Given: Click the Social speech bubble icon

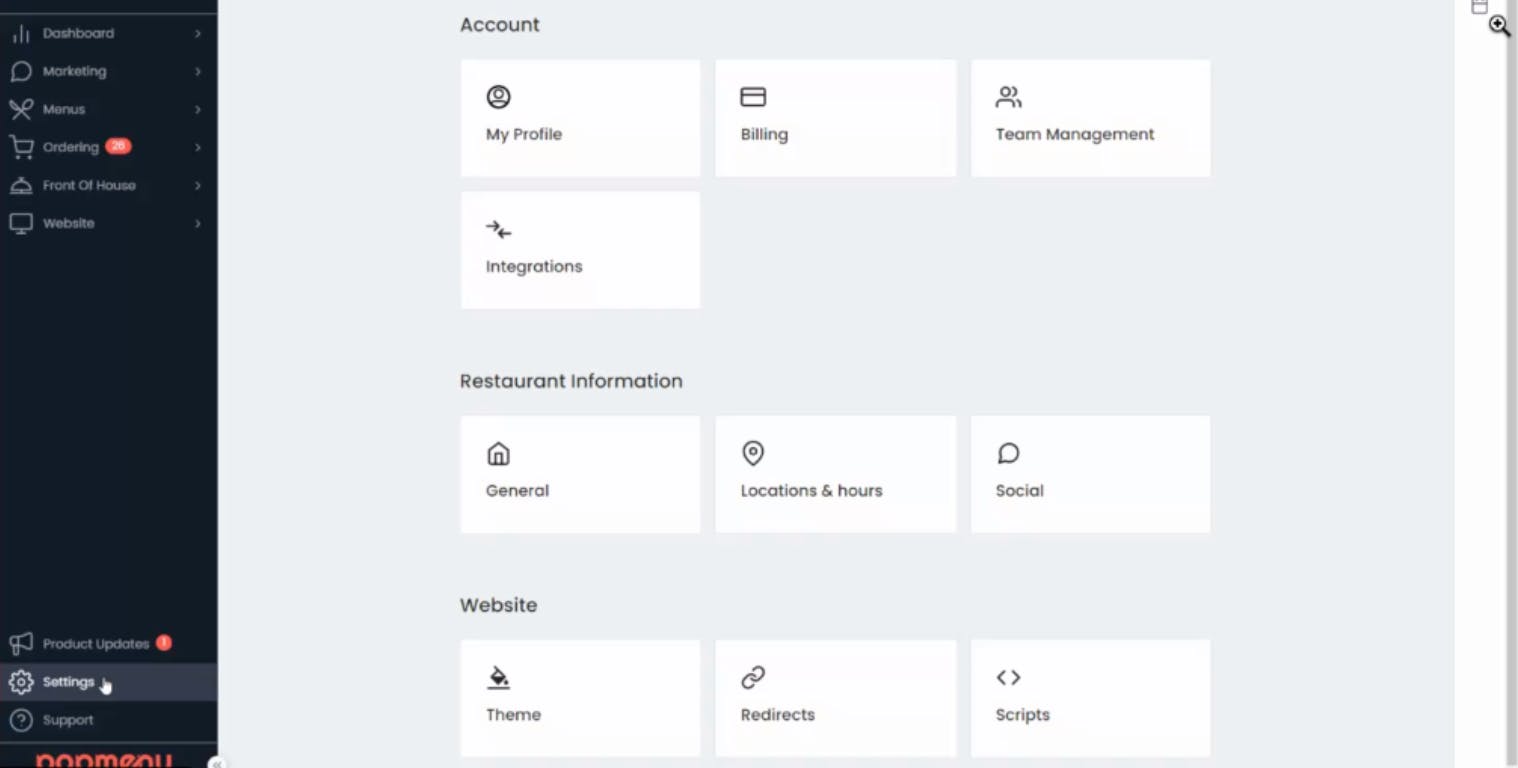Looking at the screenshot, I should pos(1008,454).
